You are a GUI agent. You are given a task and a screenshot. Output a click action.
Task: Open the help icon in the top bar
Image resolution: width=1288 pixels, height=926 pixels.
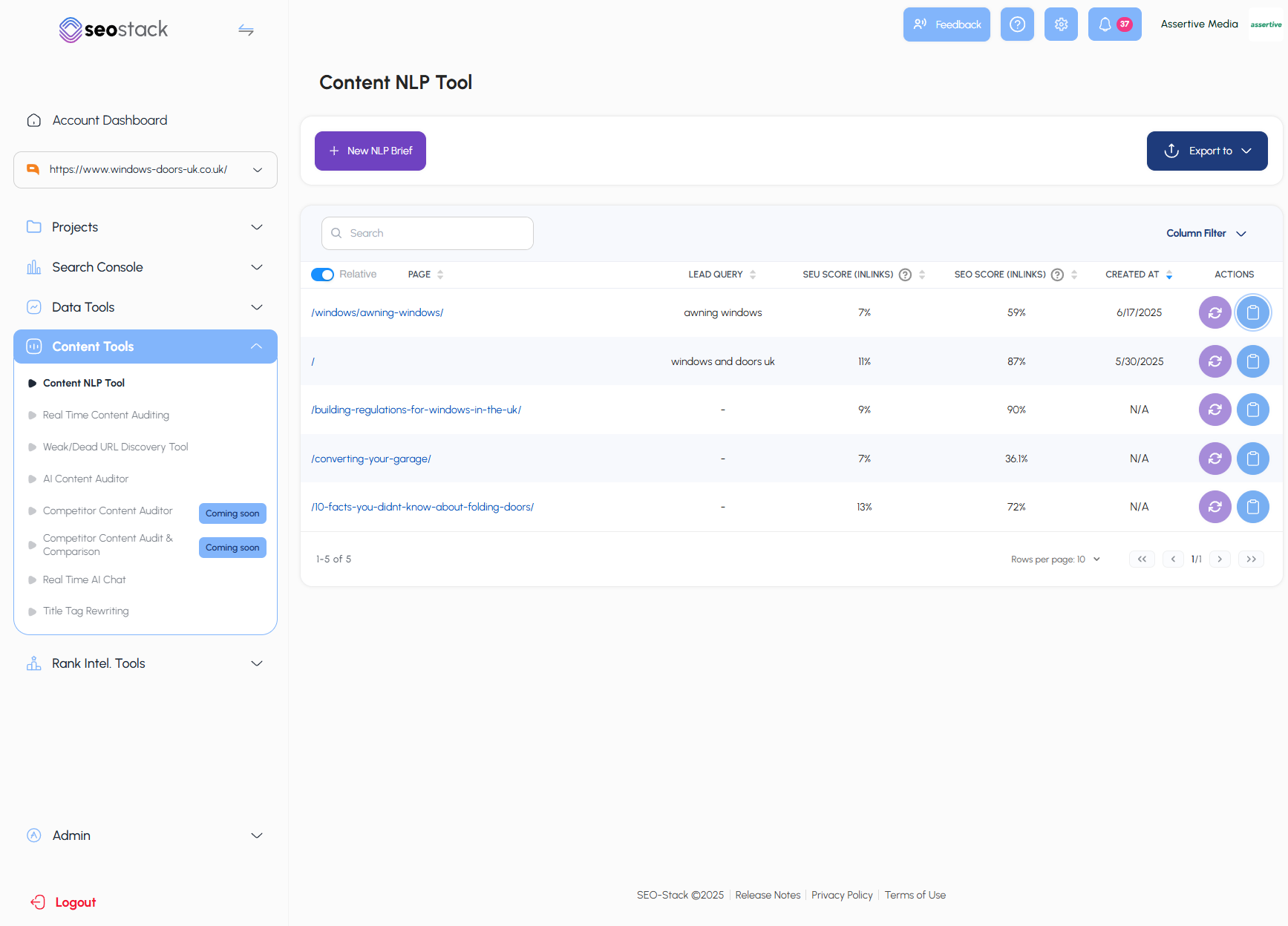[x=1017, y=24]
